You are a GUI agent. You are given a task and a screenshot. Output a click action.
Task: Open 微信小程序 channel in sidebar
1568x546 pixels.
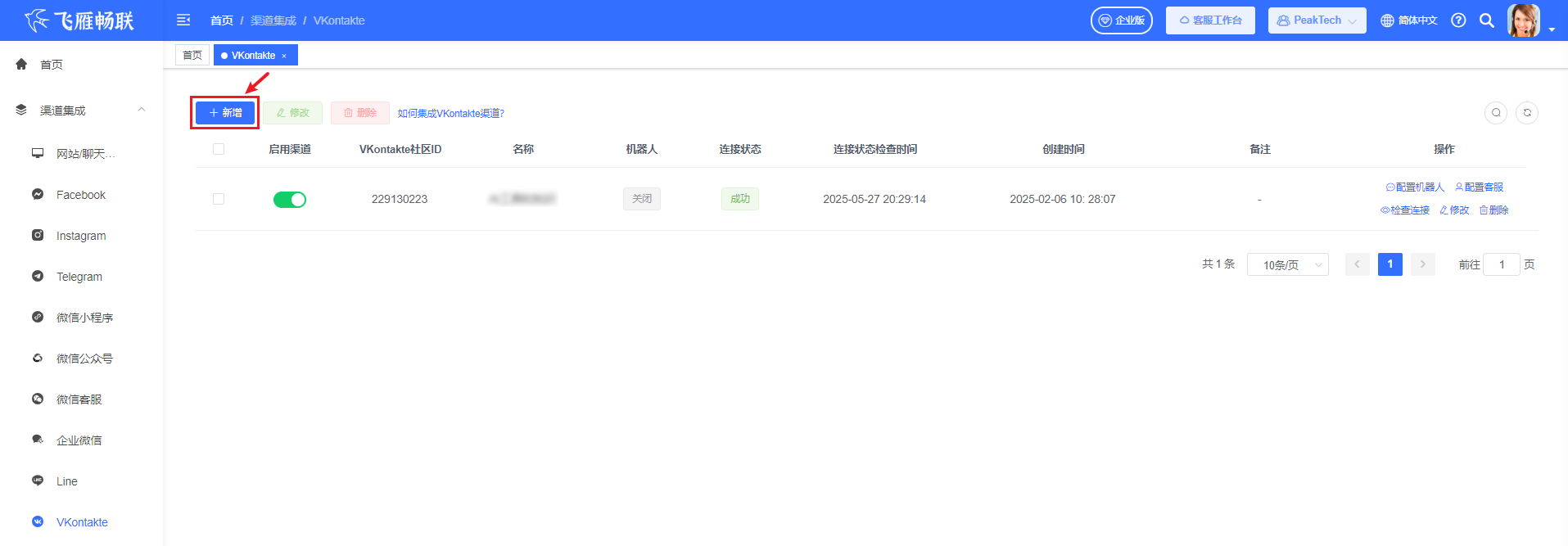click(84, 318)
